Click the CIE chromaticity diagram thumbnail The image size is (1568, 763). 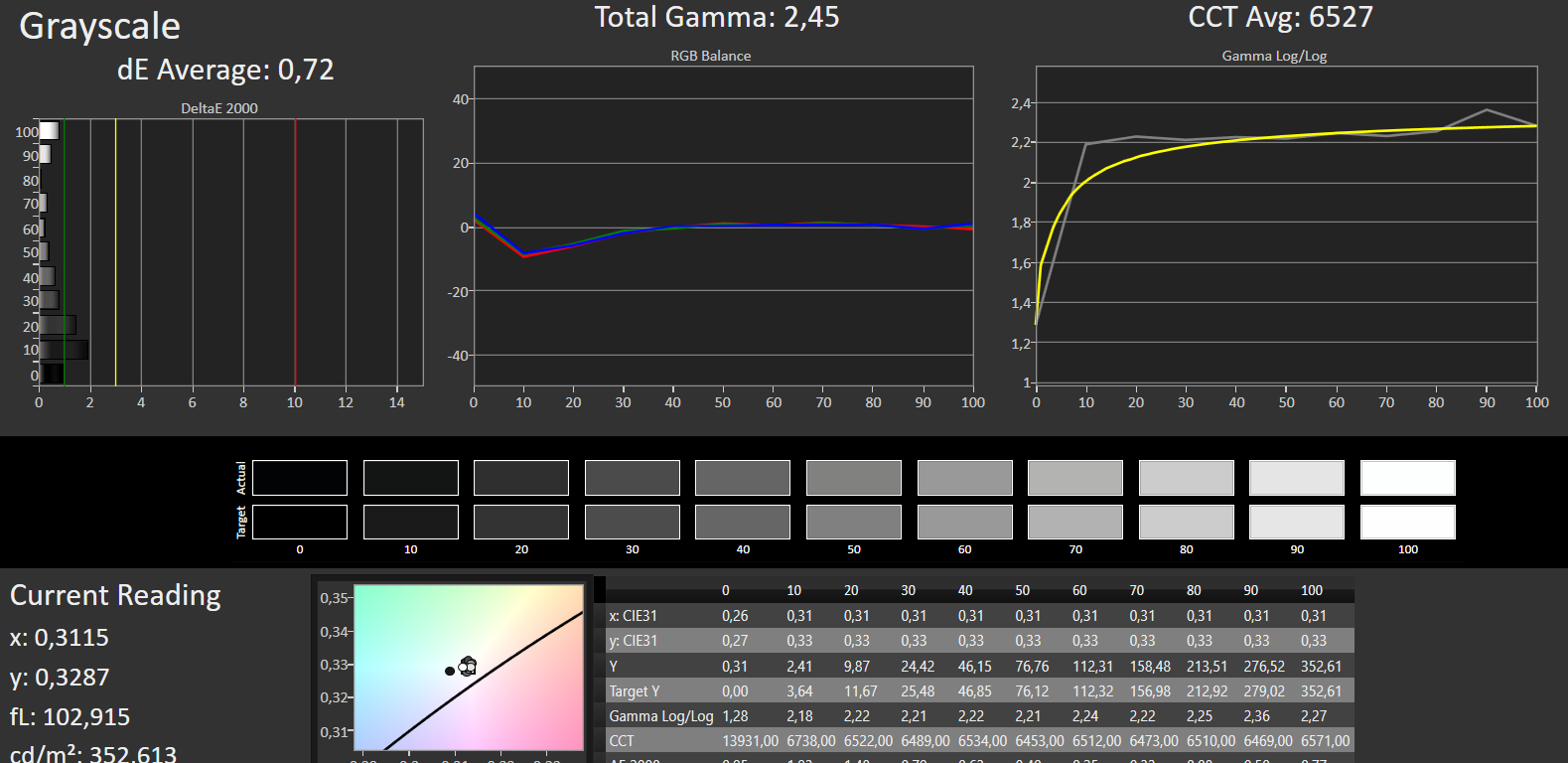pos(469,667)
